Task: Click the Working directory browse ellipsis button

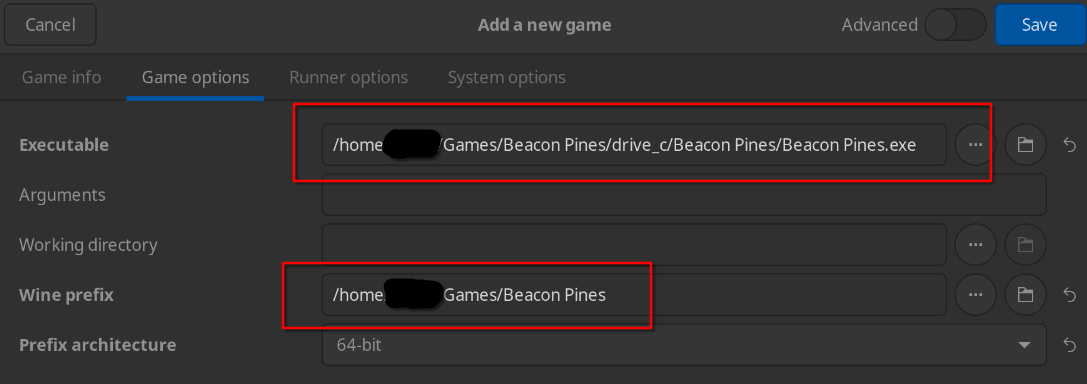Action: (x=975, y=245)
